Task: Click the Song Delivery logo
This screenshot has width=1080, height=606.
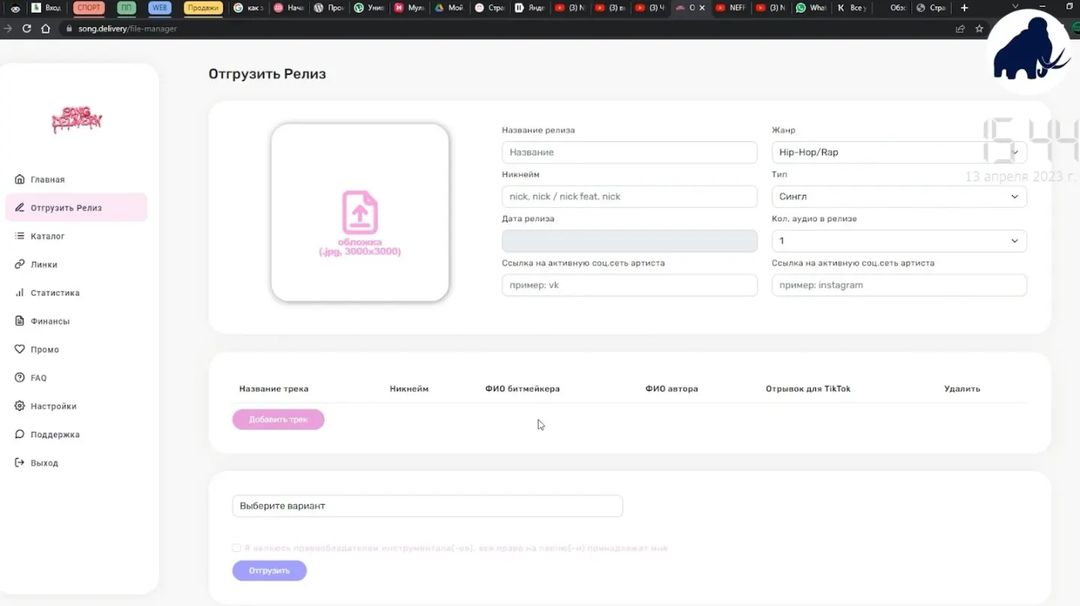Action: 76,120
